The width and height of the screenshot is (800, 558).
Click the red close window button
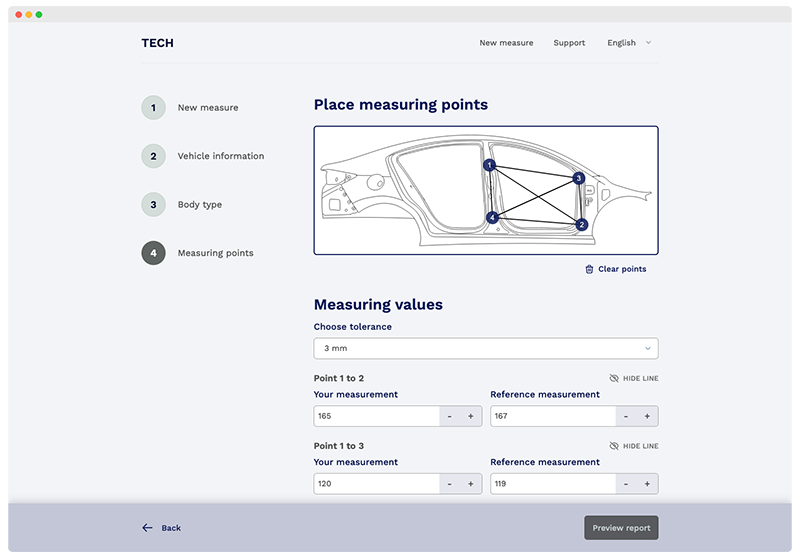(x=19, y=15)
